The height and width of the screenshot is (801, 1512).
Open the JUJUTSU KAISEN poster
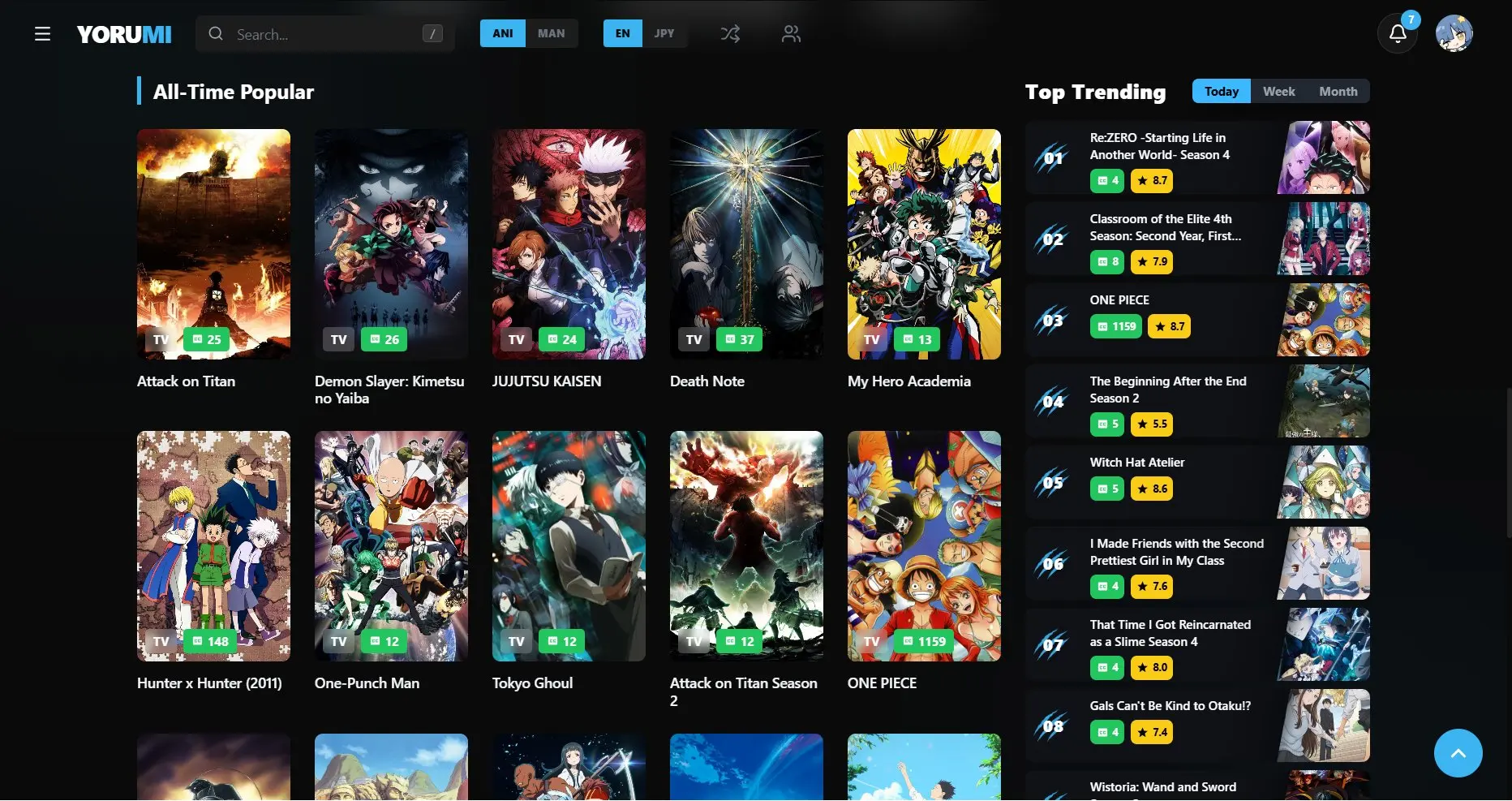pos(569,244)
